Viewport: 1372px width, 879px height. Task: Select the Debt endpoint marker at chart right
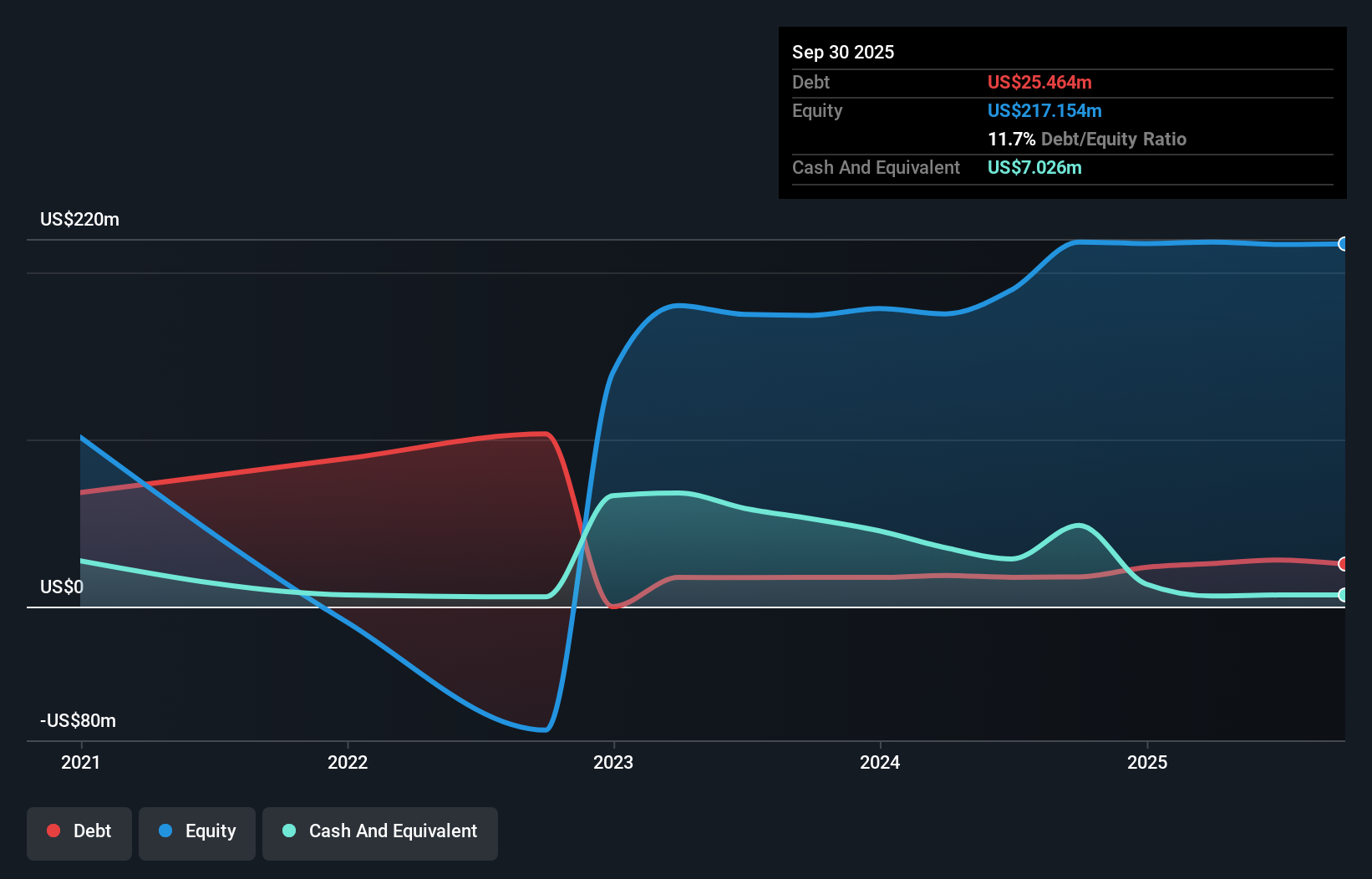click(x=1344, y=565)
